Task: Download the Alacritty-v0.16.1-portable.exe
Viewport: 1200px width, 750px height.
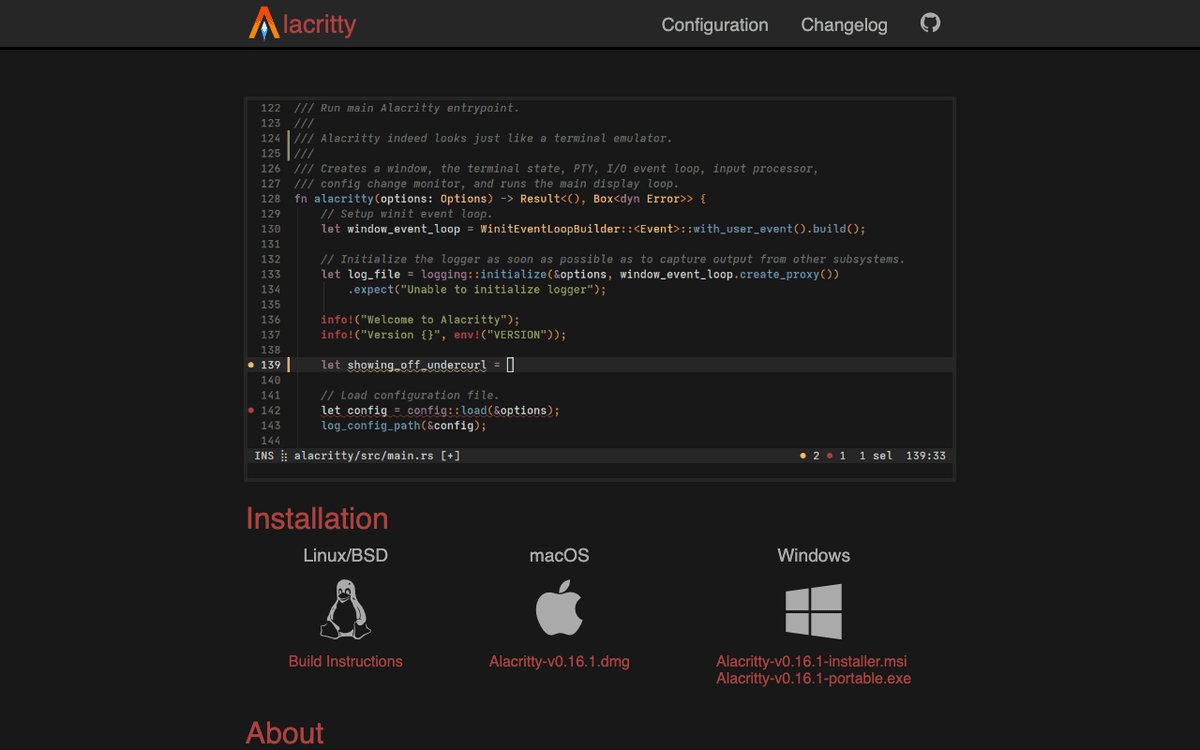Action: click(813, 678)
